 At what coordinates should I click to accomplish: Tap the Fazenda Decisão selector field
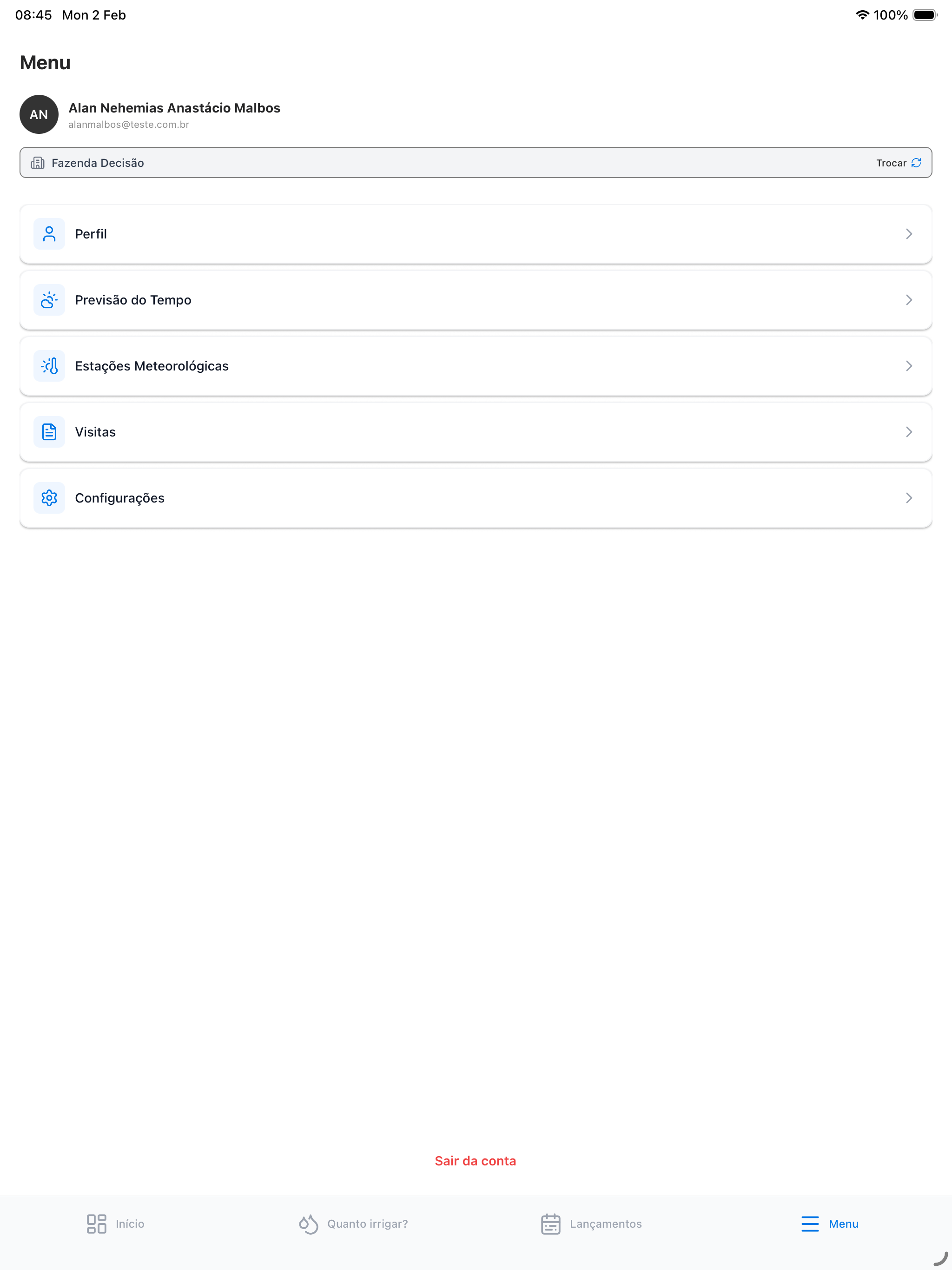click(x=476, y=163)
